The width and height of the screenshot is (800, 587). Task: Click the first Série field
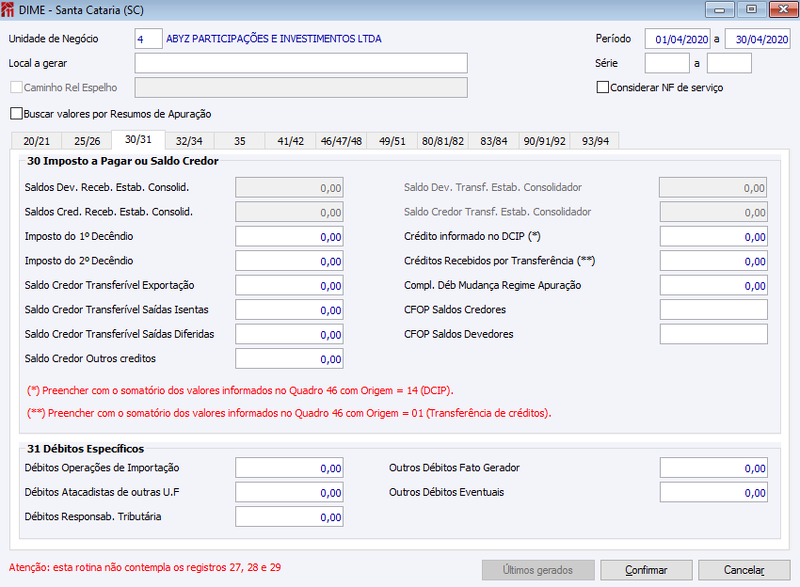pyautogui.click(x=667, y=63)
